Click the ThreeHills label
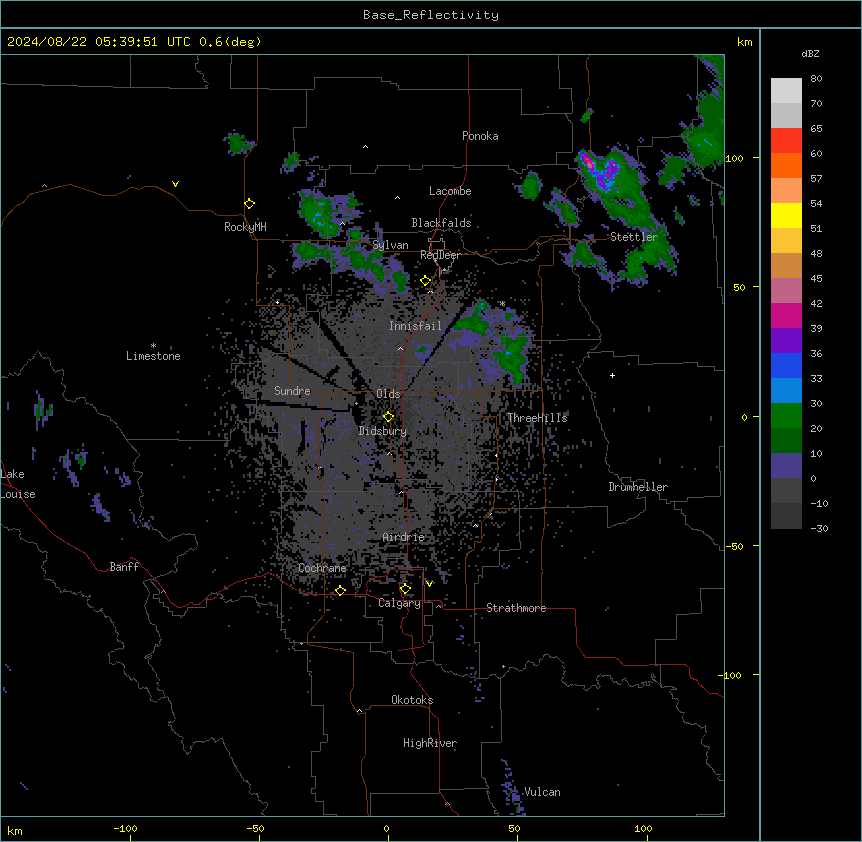Screen dimensions: 862x842 pyautogui.click(x=537, y=418)
